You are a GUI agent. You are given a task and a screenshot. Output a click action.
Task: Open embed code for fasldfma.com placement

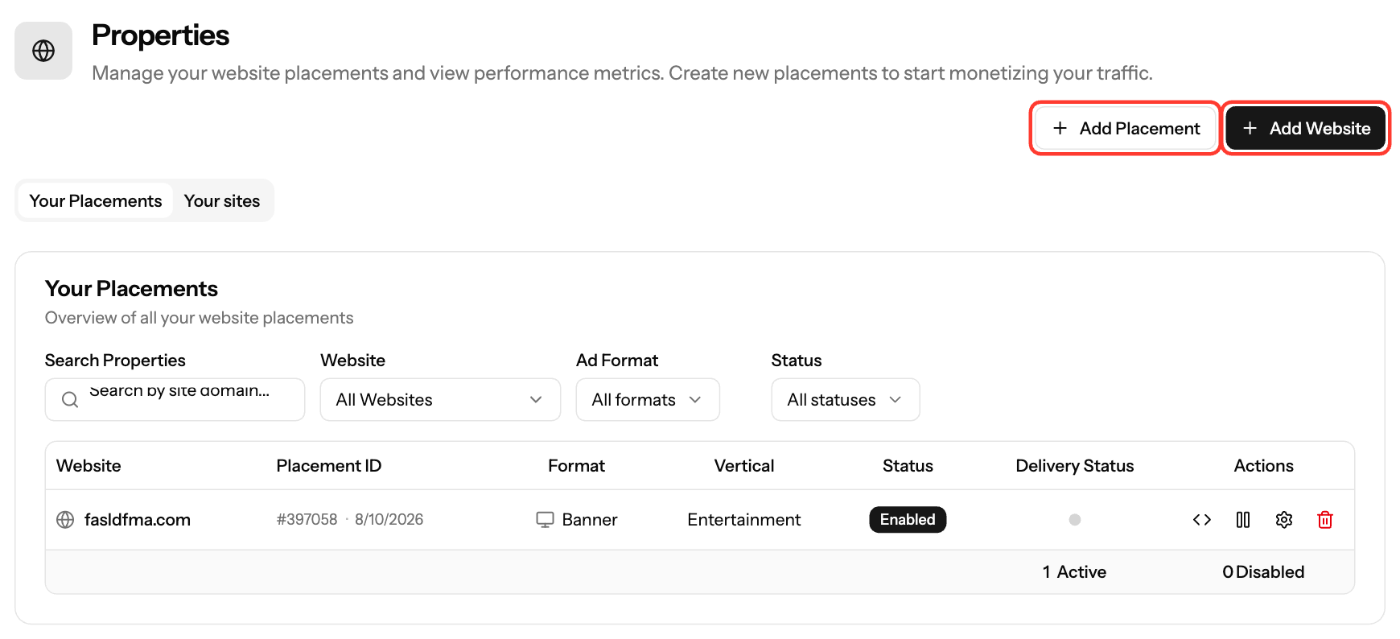[1202, 520]
